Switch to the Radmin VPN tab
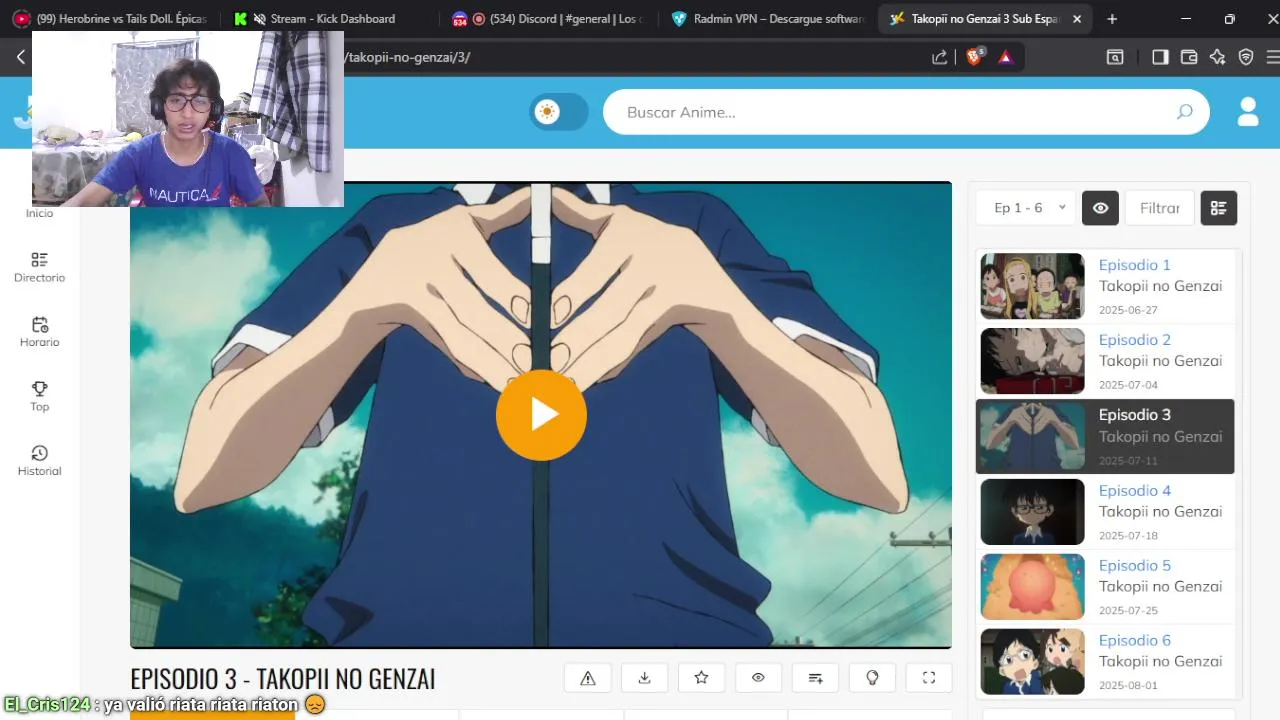The height and width of the screenshot is (720, 1280). (768, 19)
